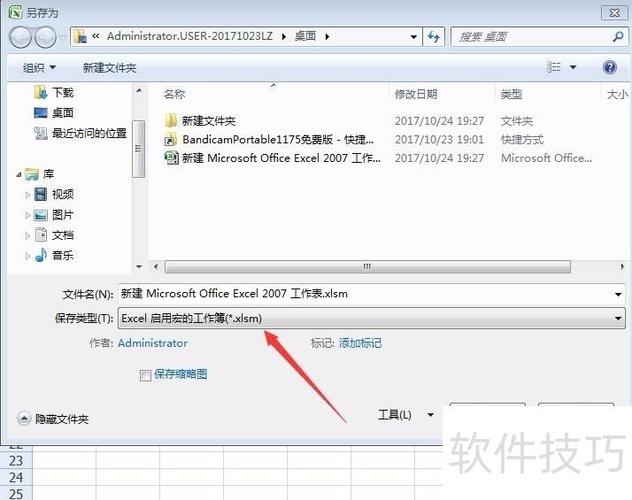Click the Back navigation arrow button
Image resolution: width=632 pixels, height=500 pixels.
pyautogui.click(x=20, y=37)
